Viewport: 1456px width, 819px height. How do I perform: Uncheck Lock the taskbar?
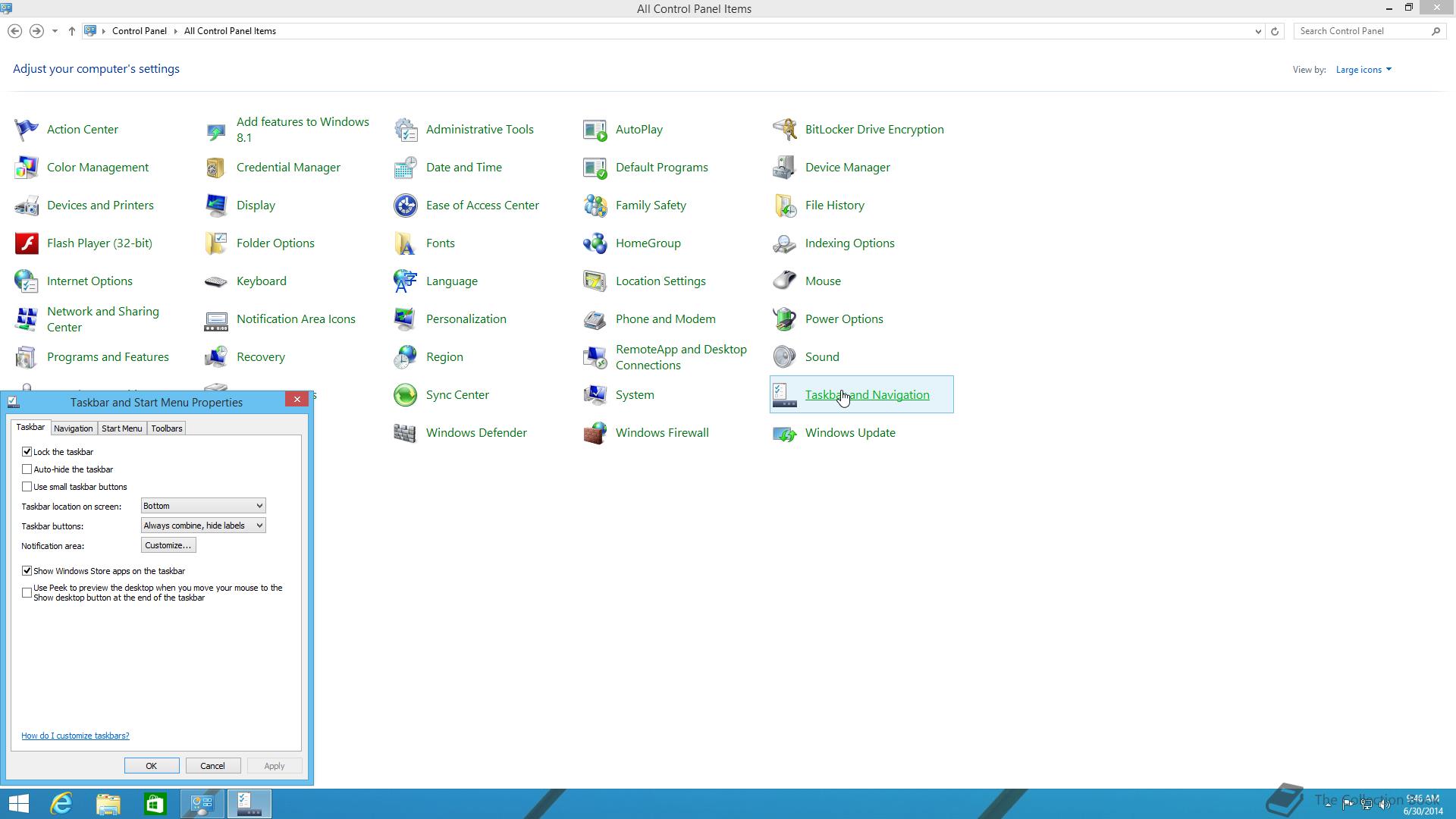point(27,452)
